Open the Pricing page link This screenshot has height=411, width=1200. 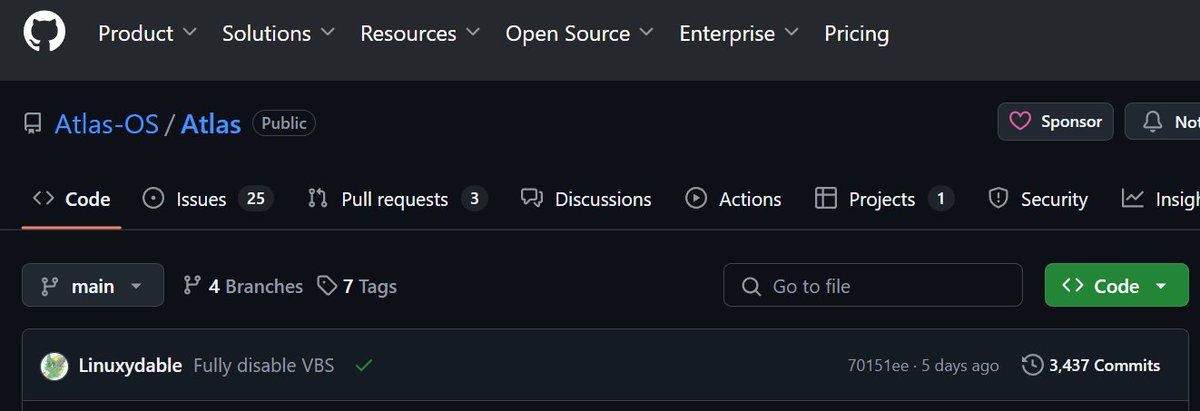click(x=856, y=34)
